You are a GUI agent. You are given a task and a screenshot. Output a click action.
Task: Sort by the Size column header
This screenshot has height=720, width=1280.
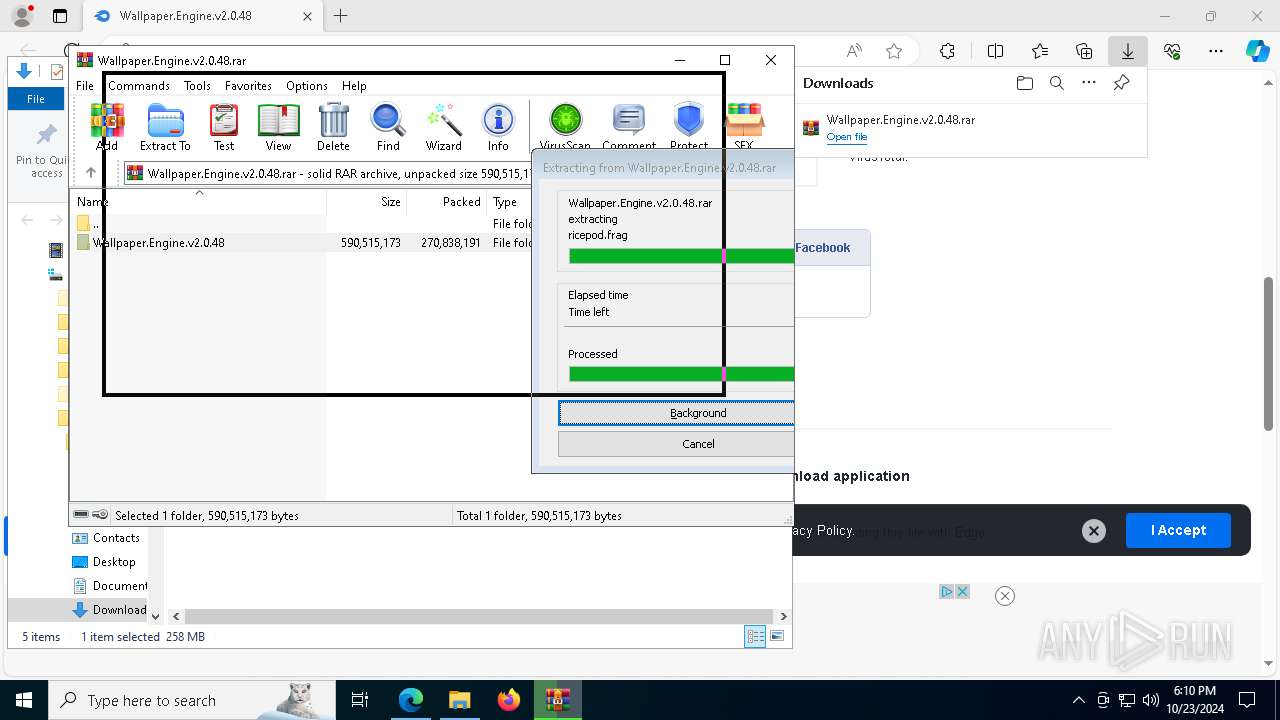click(367, 202)
